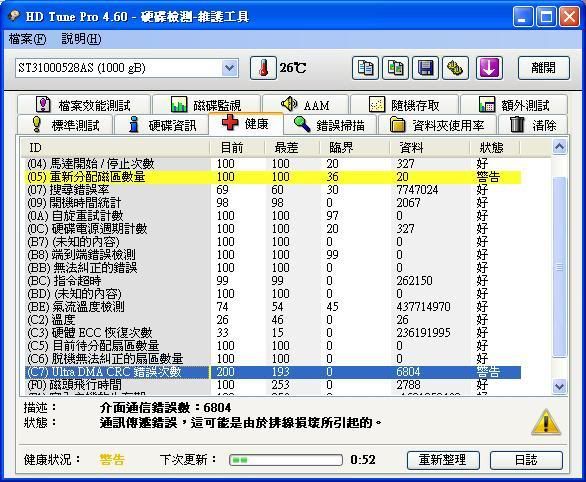Click description text 介面通信錯誤數：6804

(165, 408)
